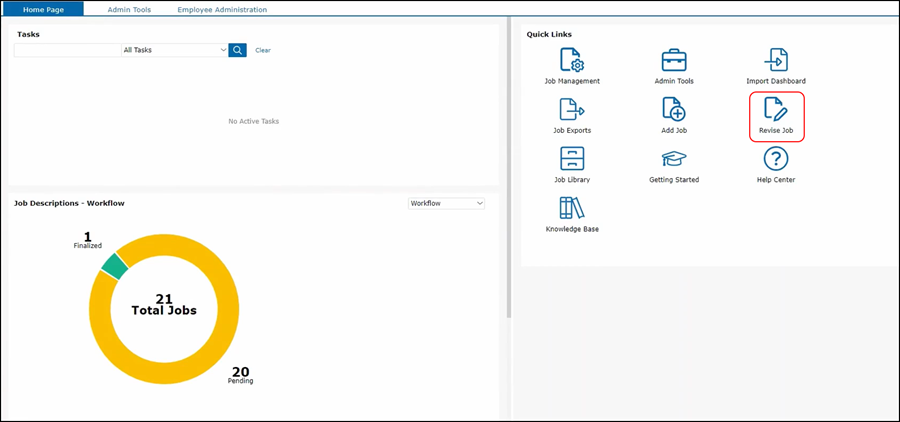This screenshot has height=422, width=900.
Task: Switch to the Employee Administration tab
Action: (222, 9)
